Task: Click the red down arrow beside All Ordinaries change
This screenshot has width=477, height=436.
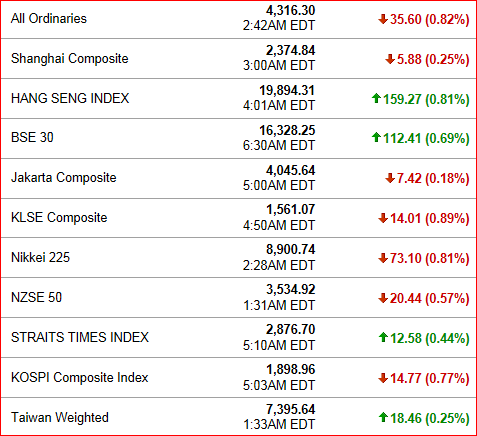Action: pos(383,19)
